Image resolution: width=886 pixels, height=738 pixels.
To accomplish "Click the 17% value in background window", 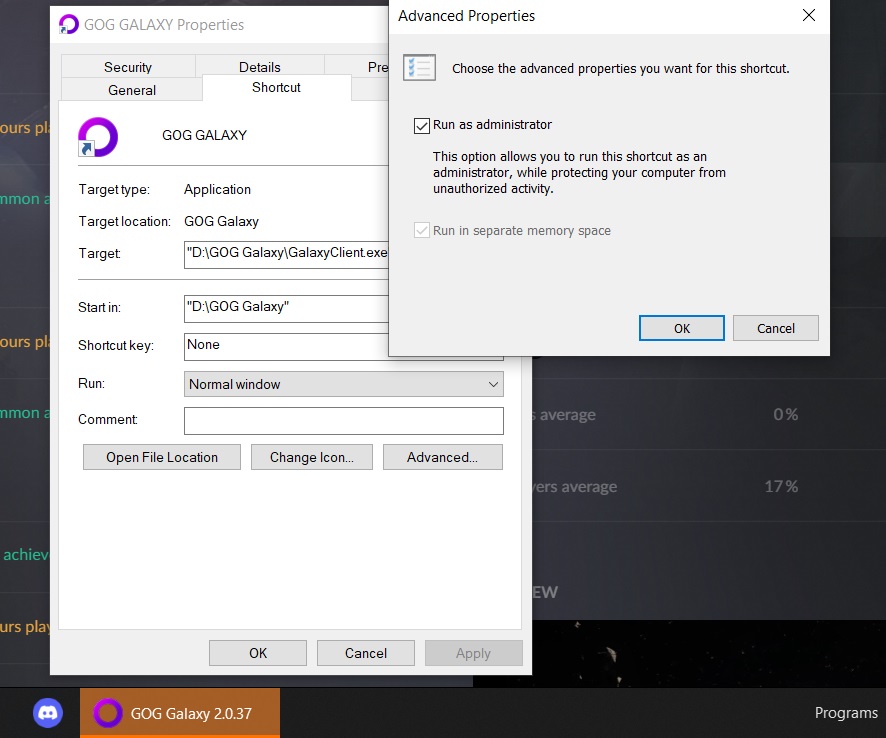I will point(781,487).
